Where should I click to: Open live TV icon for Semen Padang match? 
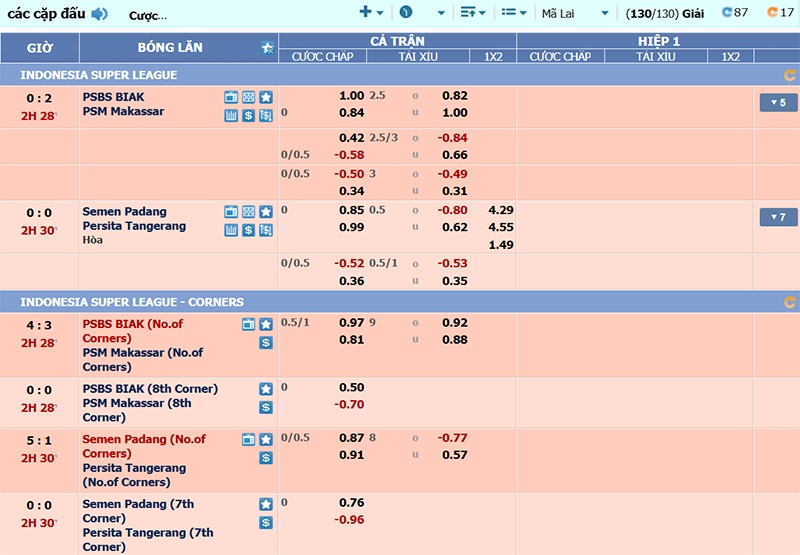click(231, 212)
